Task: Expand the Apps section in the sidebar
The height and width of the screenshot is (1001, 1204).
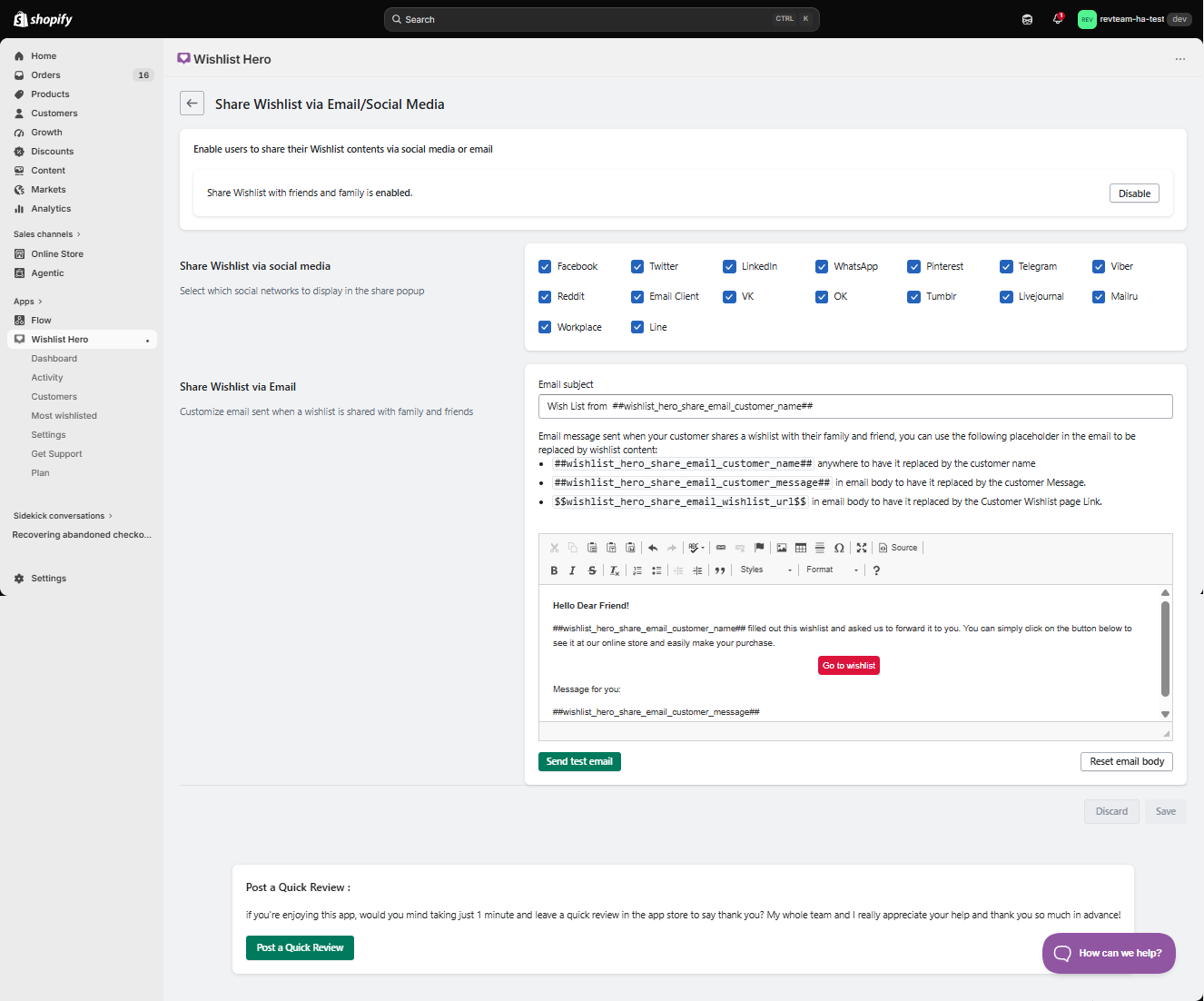Action: 28,302
